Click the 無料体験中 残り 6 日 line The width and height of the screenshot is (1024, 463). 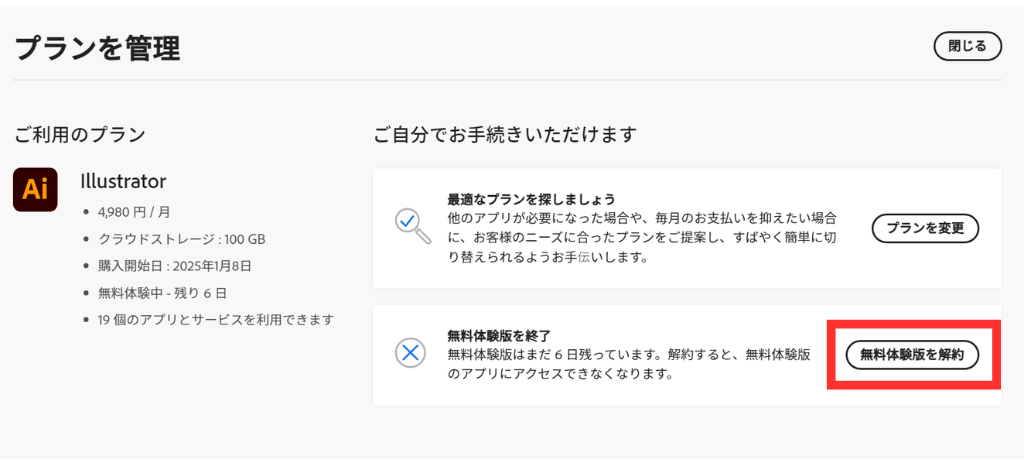tap(163, 293)
